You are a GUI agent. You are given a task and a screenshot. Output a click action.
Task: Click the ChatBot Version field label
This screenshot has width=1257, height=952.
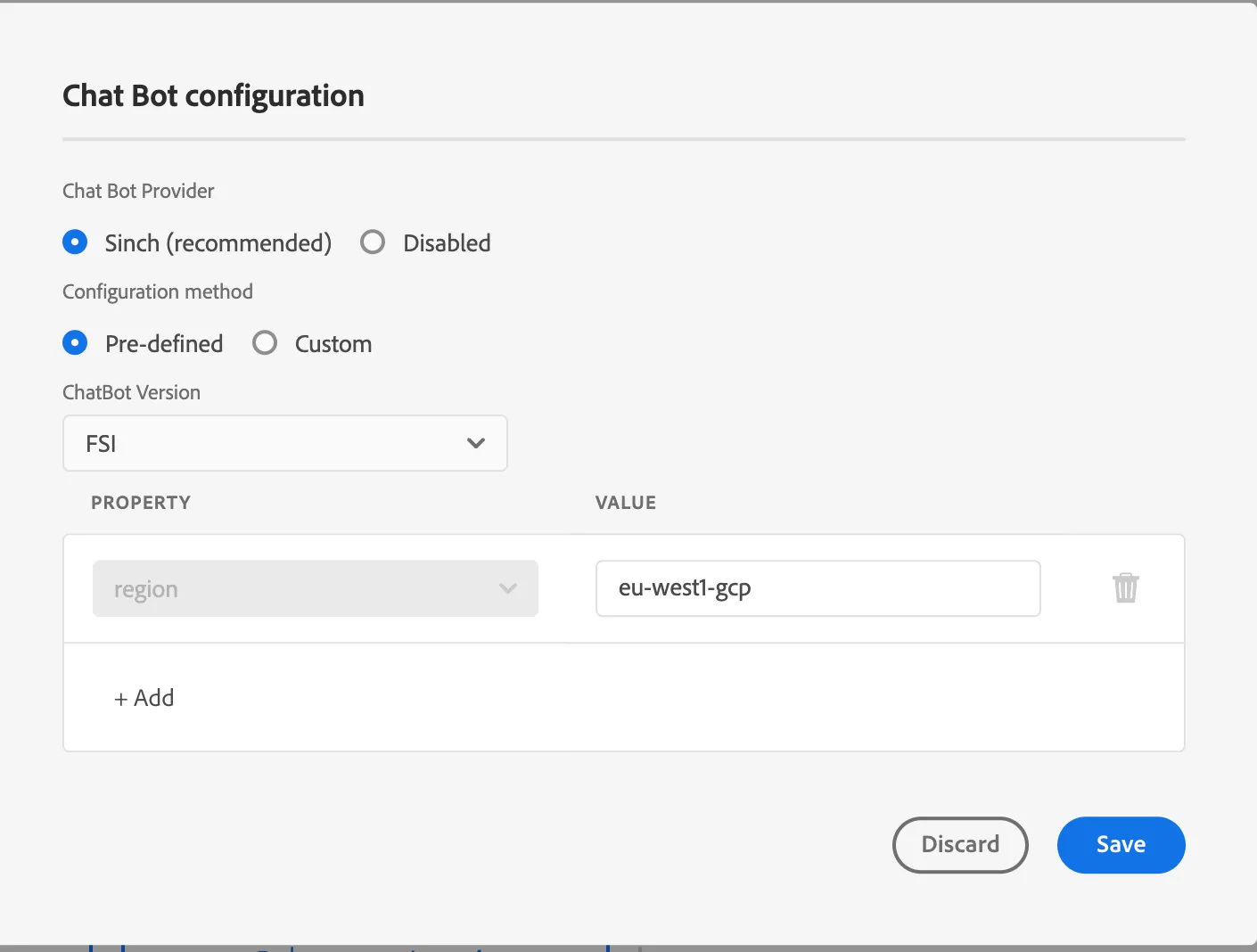pyautogui.click(x=132, y=392)
